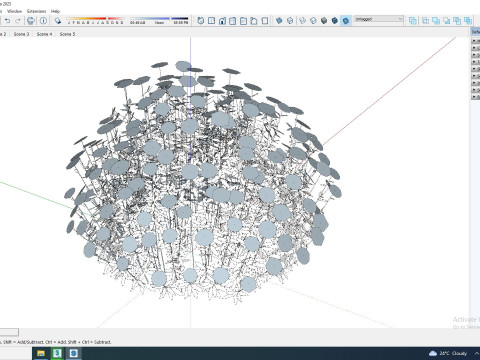Click the Print button

click(30, 21)
